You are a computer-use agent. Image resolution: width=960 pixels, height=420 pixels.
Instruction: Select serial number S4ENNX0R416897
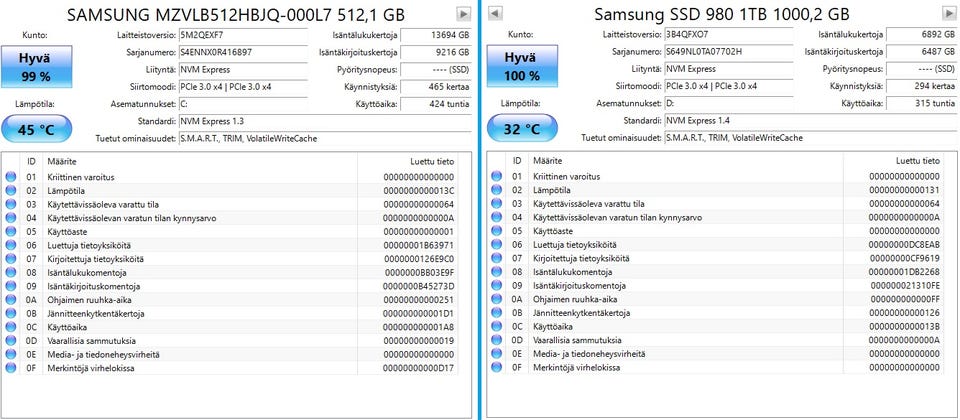[243, 52]
